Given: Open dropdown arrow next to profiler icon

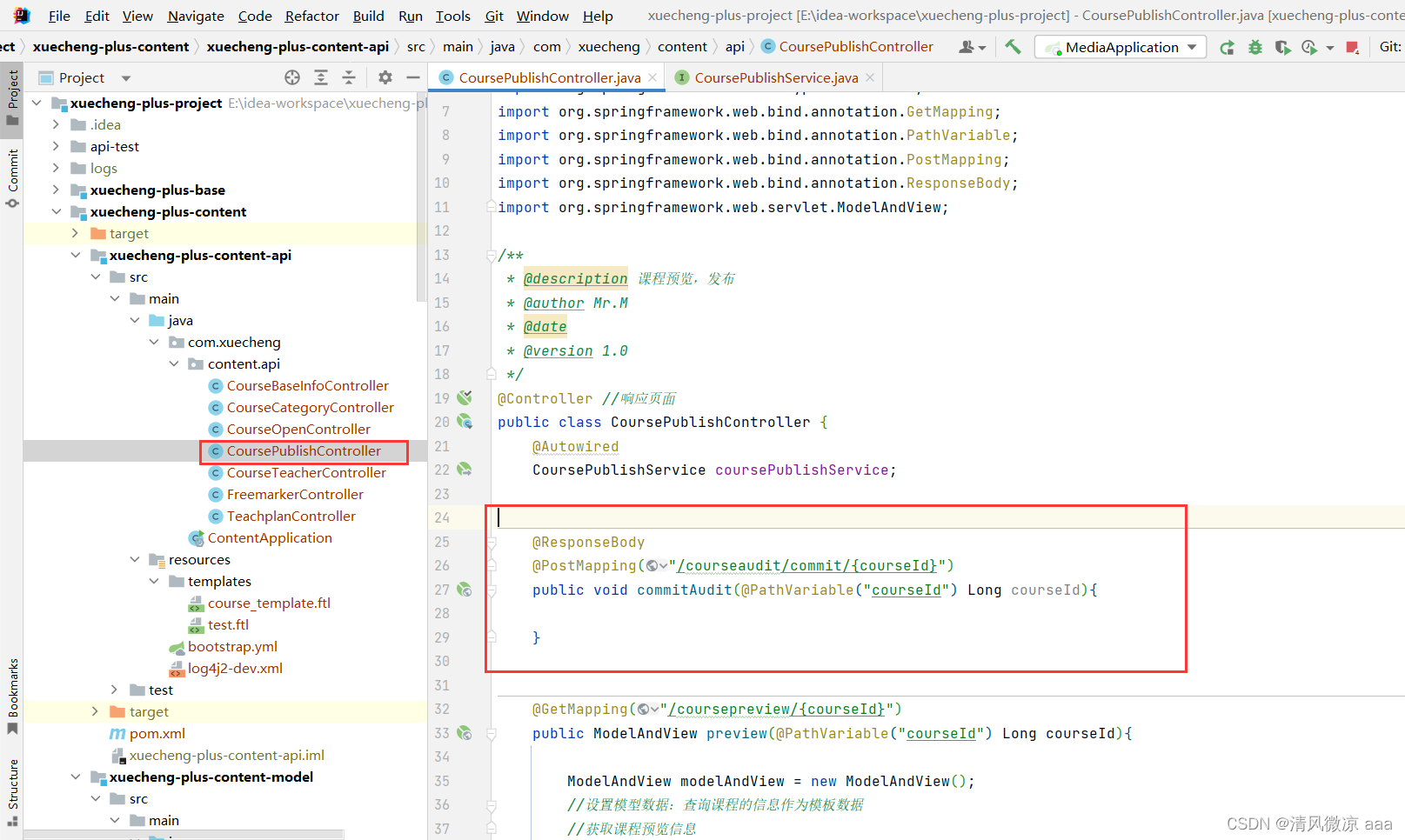Looking at the screenshot, I should [x=1329, y=48].
